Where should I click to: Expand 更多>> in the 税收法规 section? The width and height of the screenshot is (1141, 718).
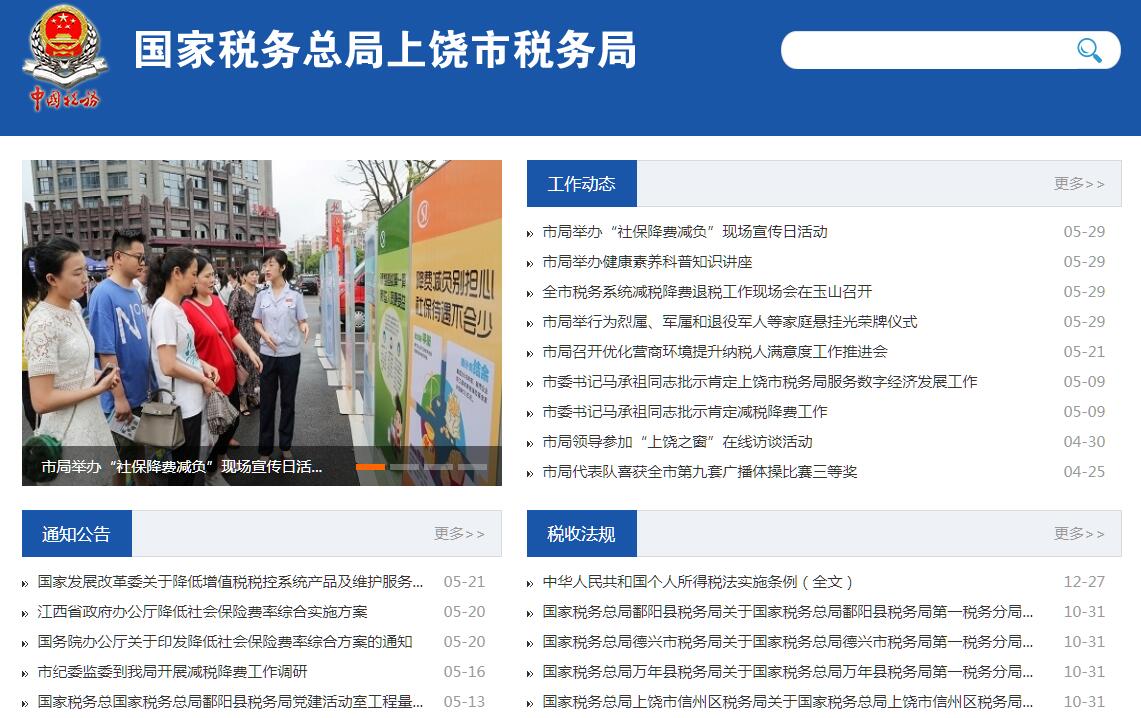[x=1078, y=534]
